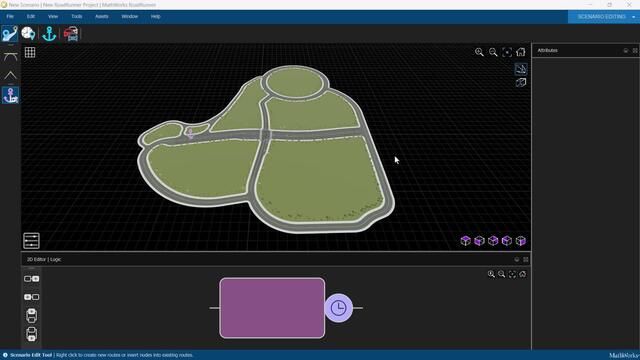Image resolution: width=640 pixels, height=360 pixels.
Task: Click the first purple cube view icon
Action: [465, 241]
